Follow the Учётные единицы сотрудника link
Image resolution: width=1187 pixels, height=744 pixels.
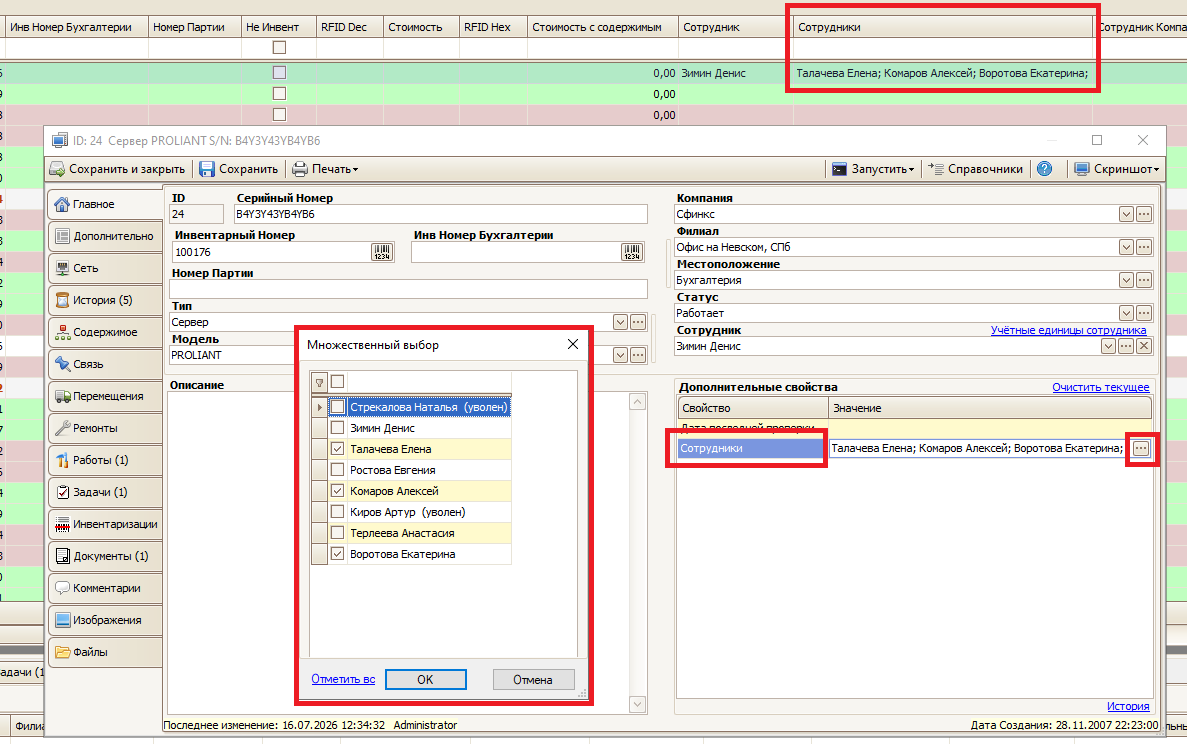(1068, 330)
